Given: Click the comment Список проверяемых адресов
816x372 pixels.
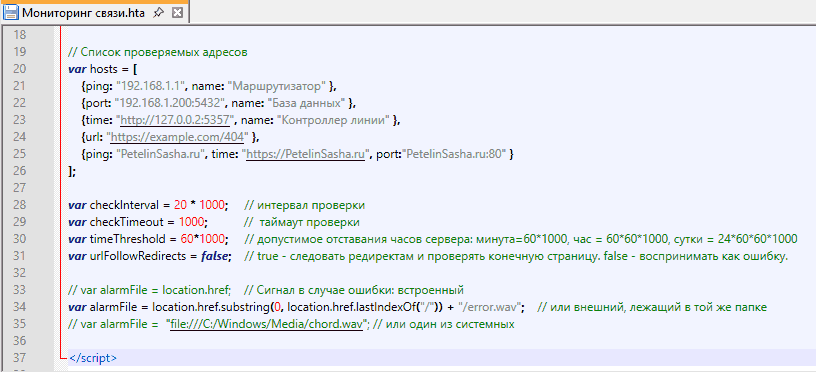Looking at the screenshot, I should point(158,52).
